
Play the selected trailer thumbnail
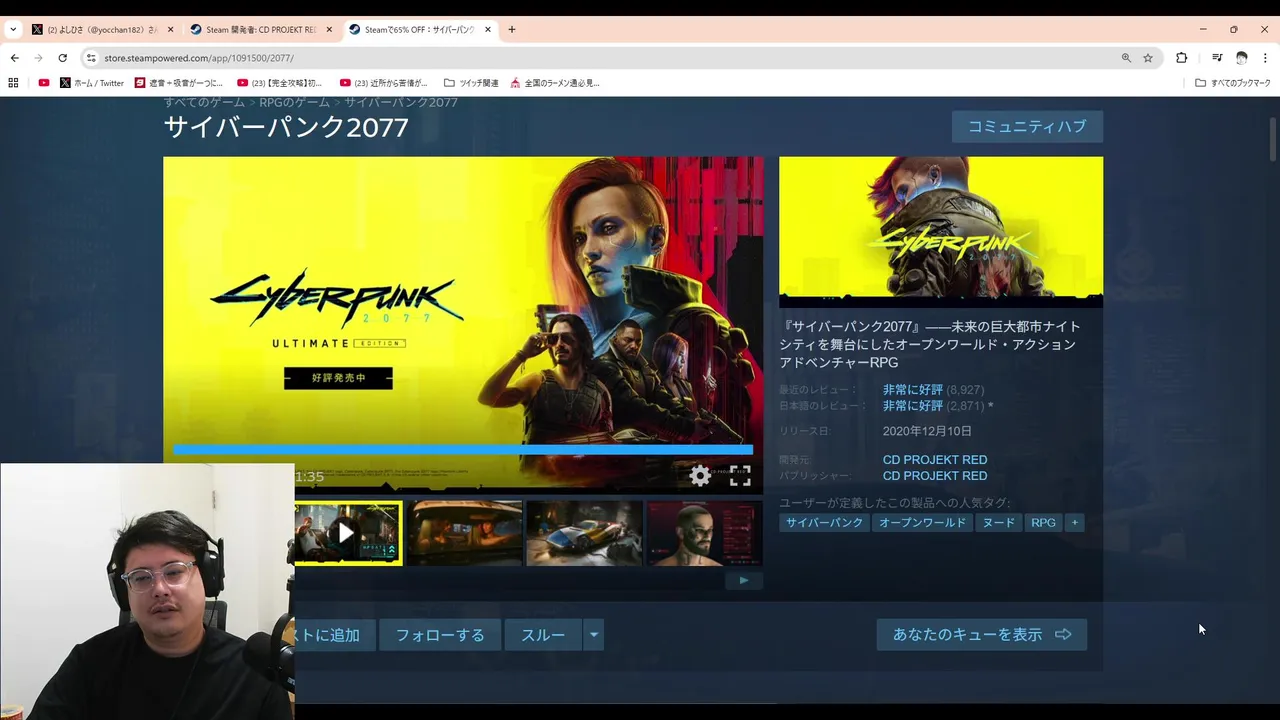348,533
